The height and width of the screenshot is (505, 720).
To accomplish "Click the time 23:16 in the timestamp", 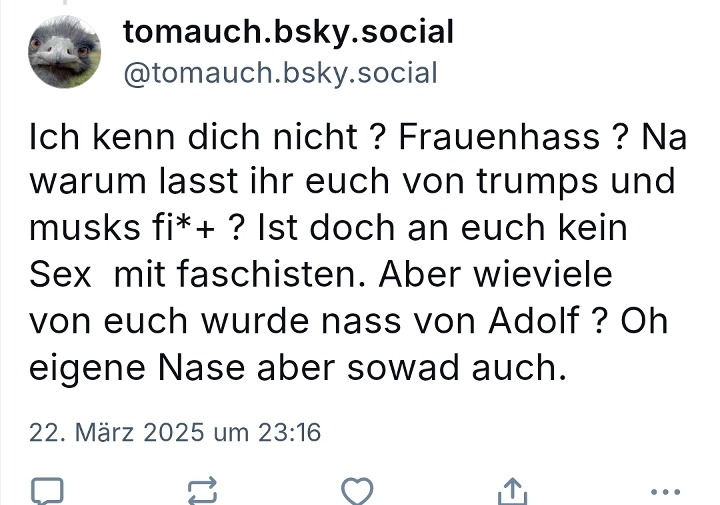I will click(291, 433).
